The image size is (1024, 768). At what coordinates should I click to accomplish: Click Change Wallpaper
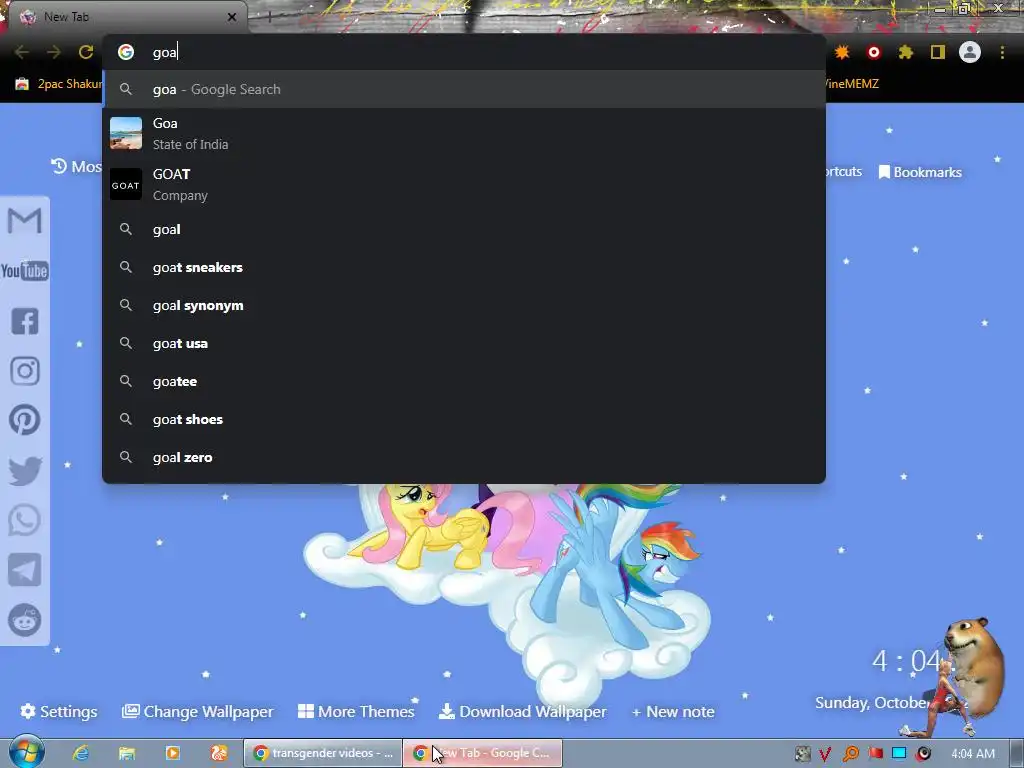[197, 711]
